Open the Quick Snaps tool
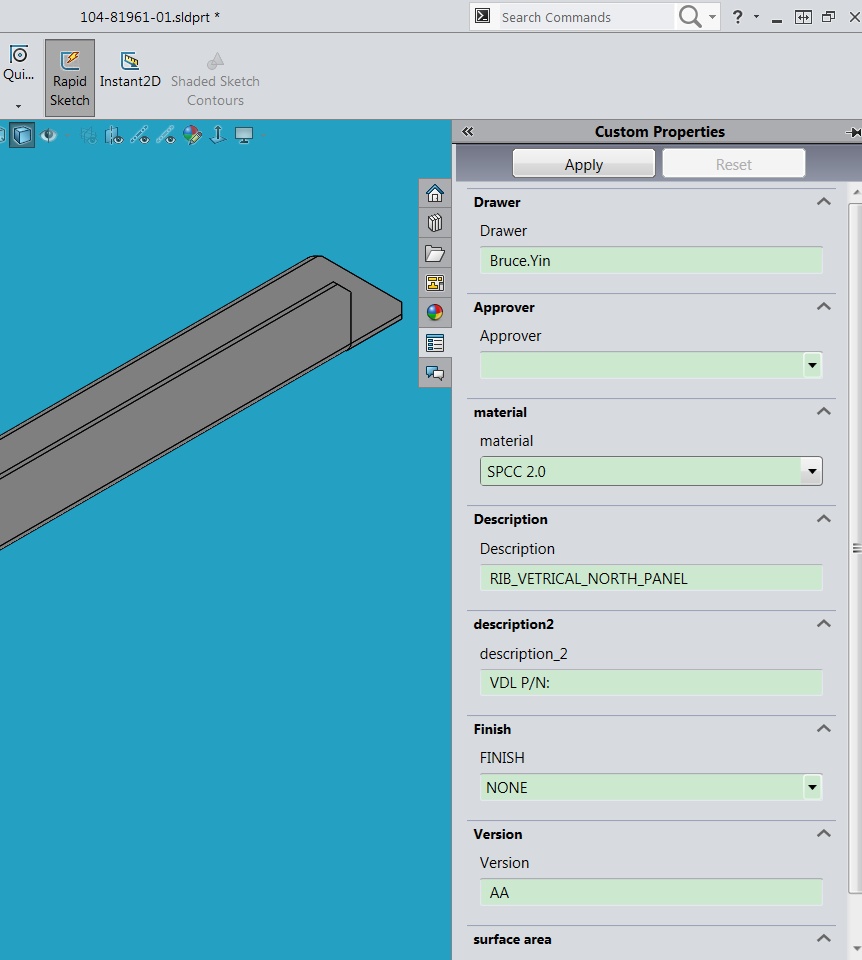862x960 pixels. [x=18, y=64]
